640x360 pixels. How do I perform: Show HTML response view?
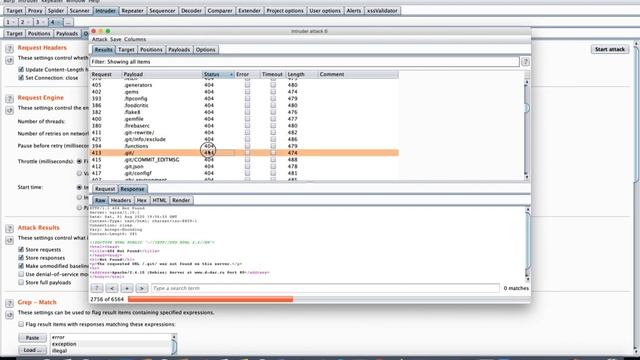point(159,200)
